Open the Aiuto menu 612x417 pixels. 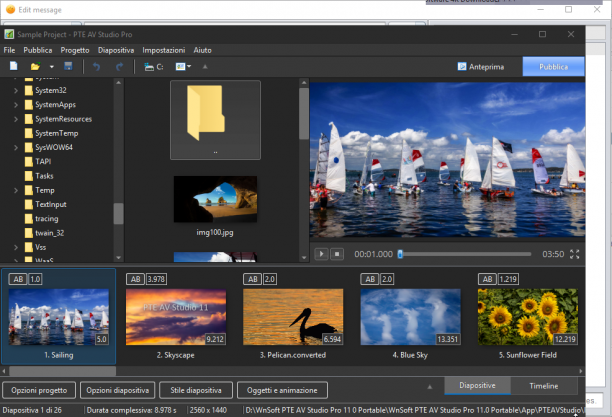[203, 50]
